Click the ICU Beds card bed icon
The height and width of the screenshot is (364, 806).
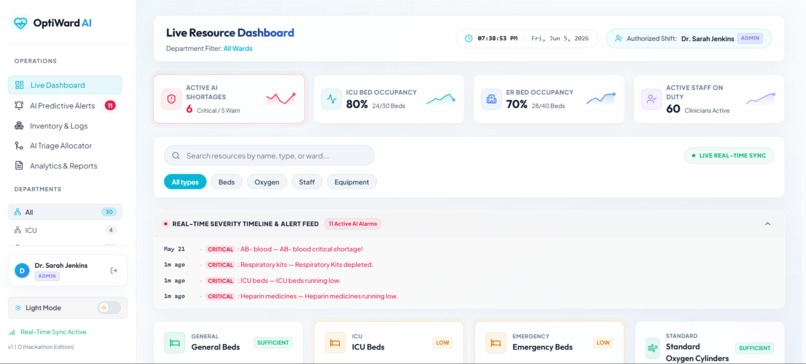click(335, 342)
